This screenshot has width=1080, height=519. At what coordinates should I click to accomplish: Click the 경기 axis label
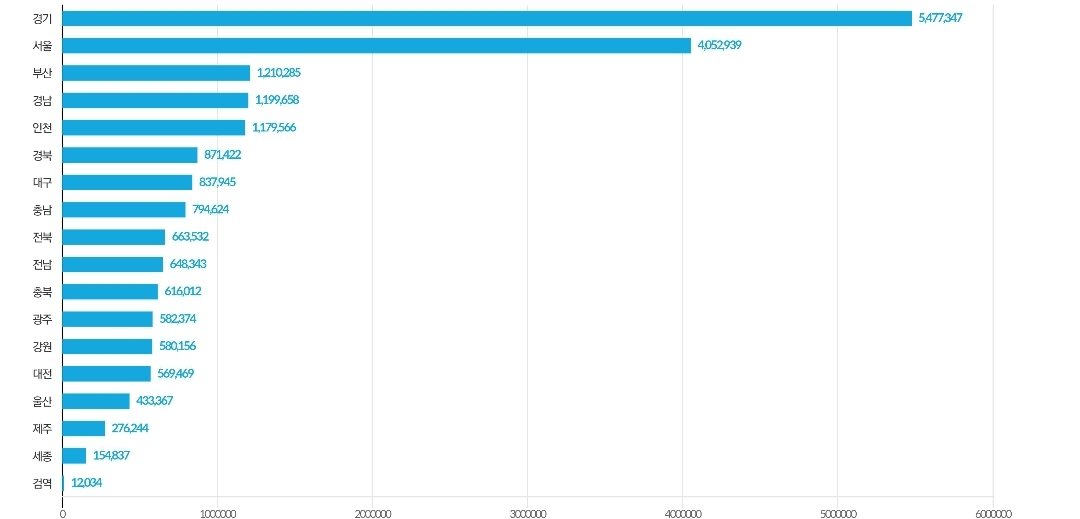(x=42, y=18)
